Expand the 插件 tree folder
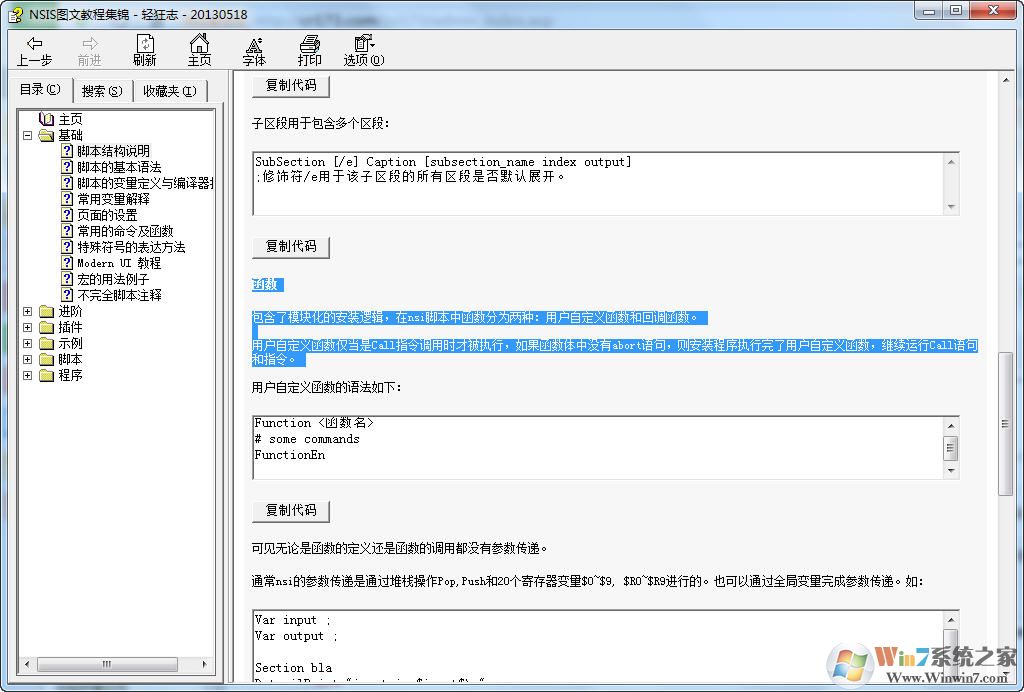Screen dimensions: 1024x692 (28, 327)
